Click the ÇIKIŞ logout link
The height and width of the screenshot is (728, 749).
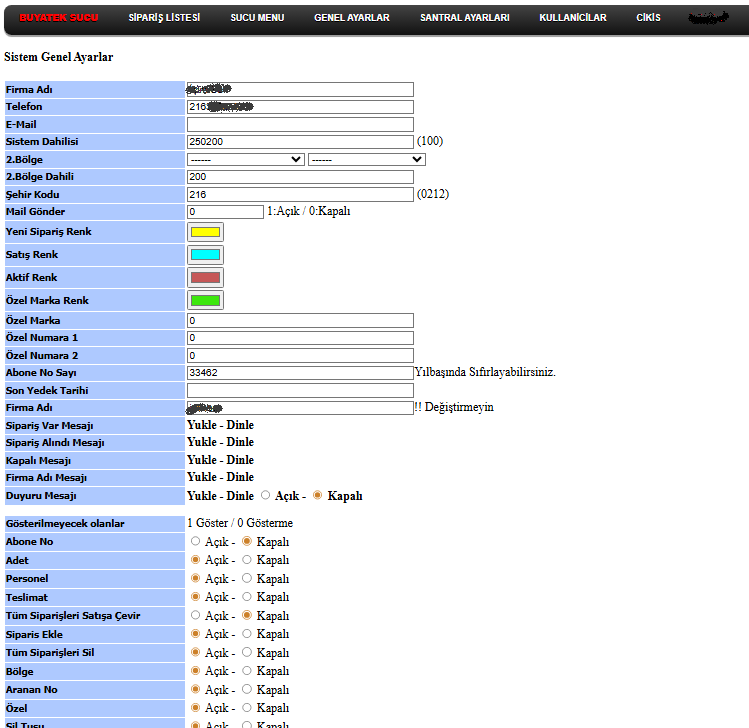point(648,18)
